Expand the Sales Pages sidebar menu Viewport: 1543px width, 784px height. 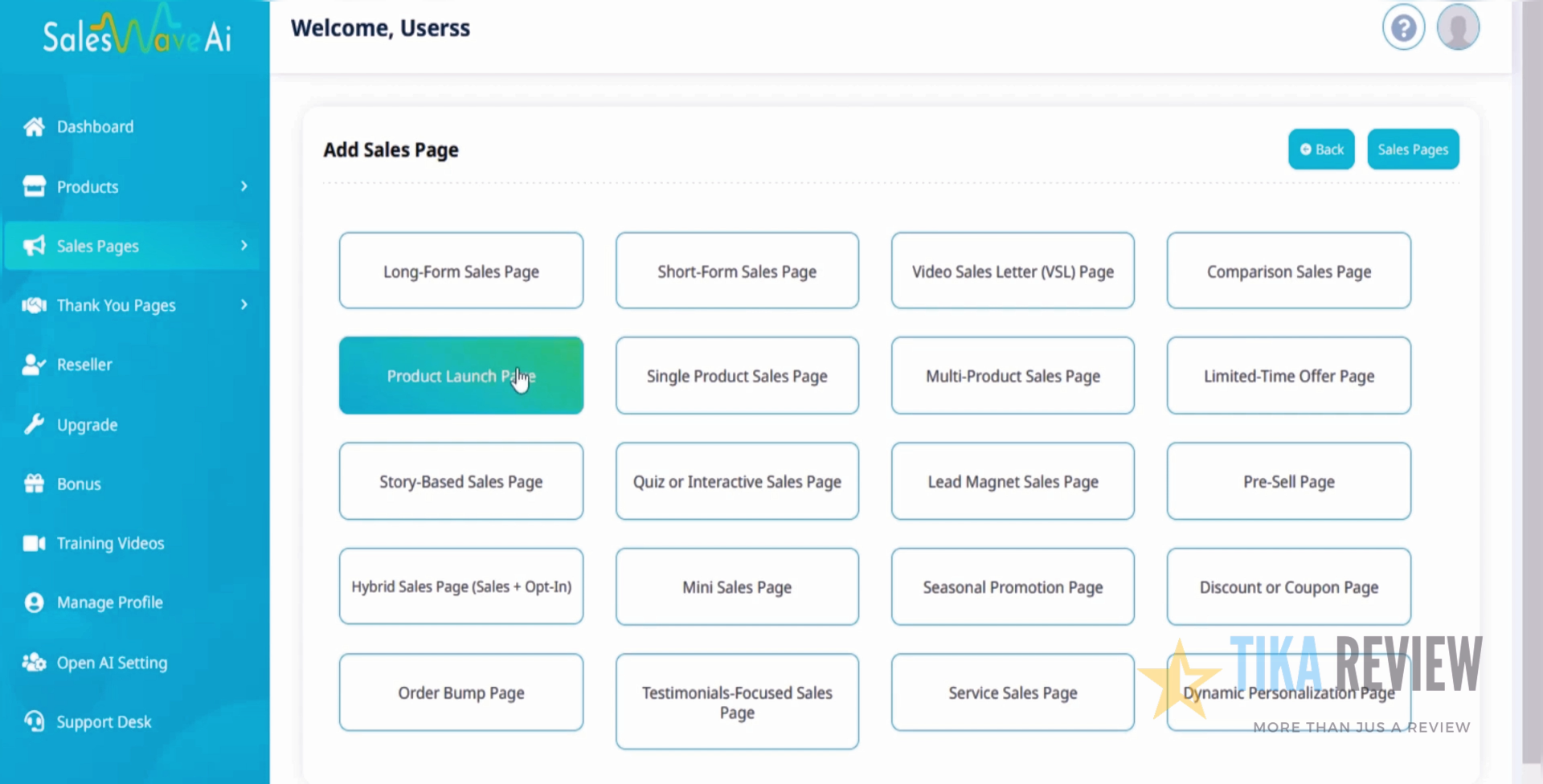click(x=244, y=246)
